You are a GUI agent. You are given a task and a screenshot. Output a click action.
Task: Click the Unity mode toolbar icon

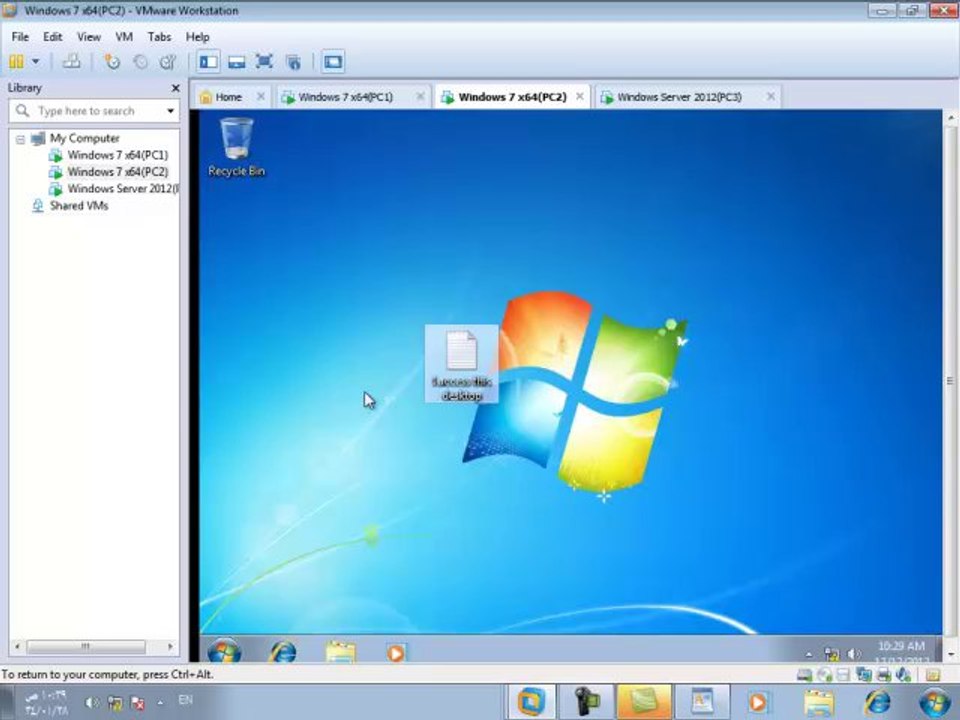(x=293, y=61)
